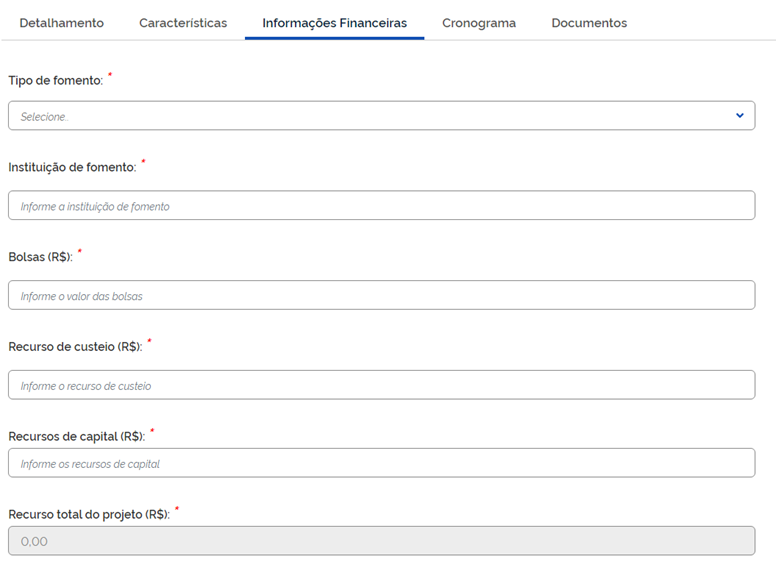Click the Bolsas (R$) label text
The image size is (776, 568).
click(40, 258)
